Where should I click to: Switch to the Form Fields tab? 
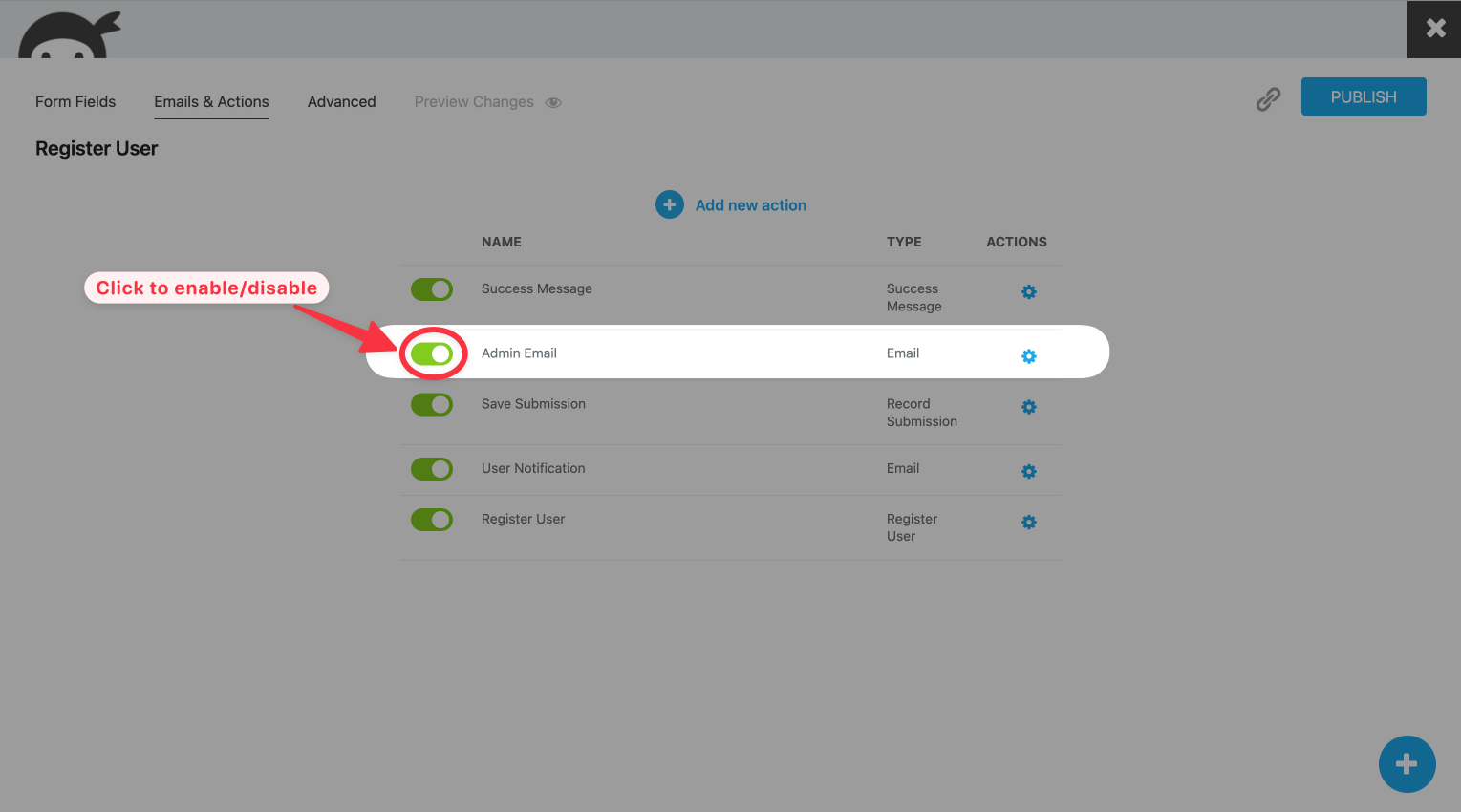tap(75, 102)
